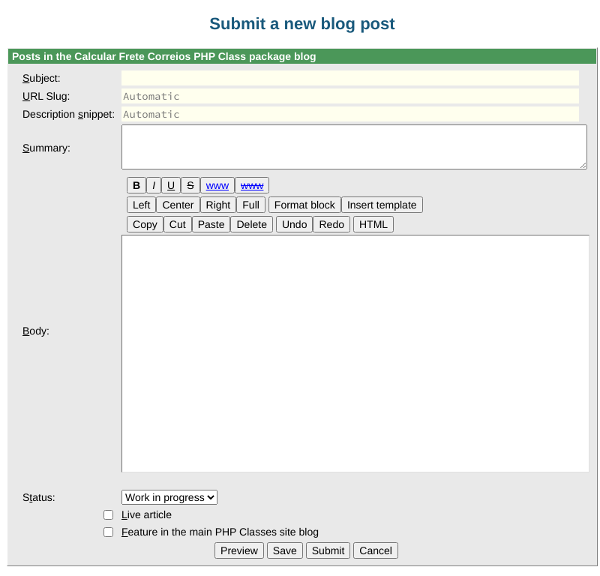Focus the Body text editor area

click(x=355, y=353)
